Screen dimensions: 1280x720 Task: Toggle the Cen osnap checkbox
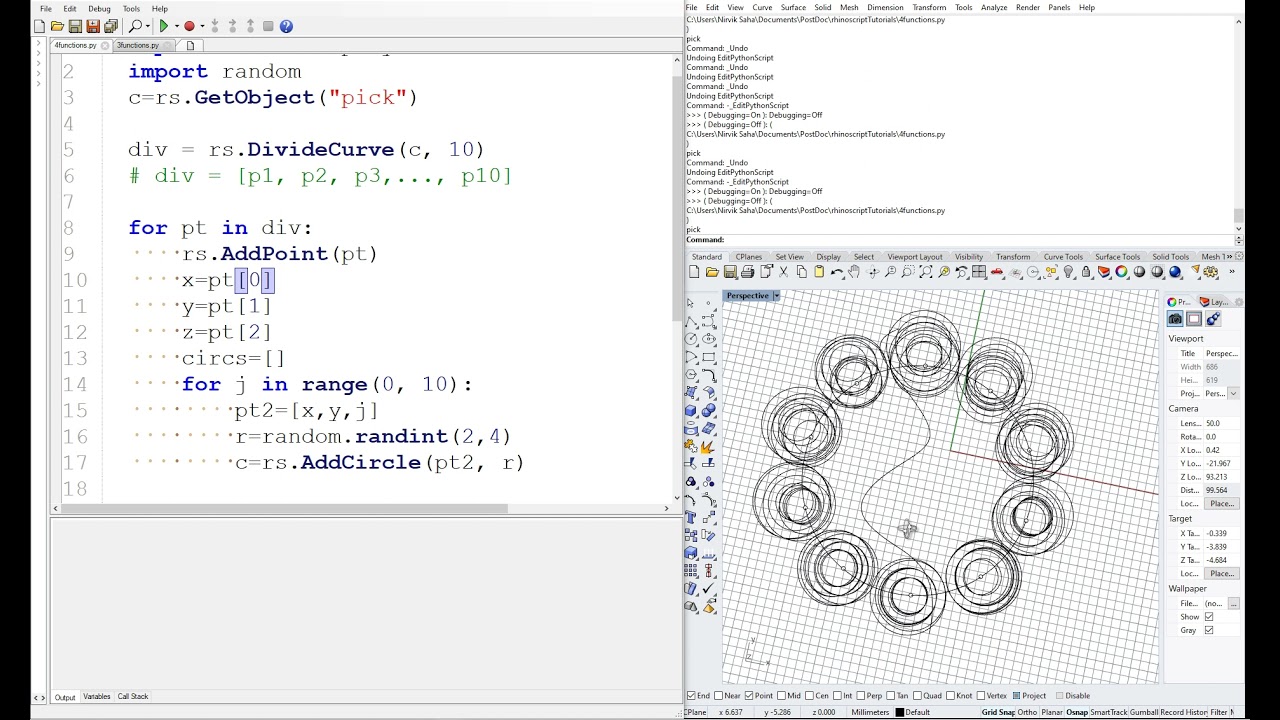coord(810,696)
